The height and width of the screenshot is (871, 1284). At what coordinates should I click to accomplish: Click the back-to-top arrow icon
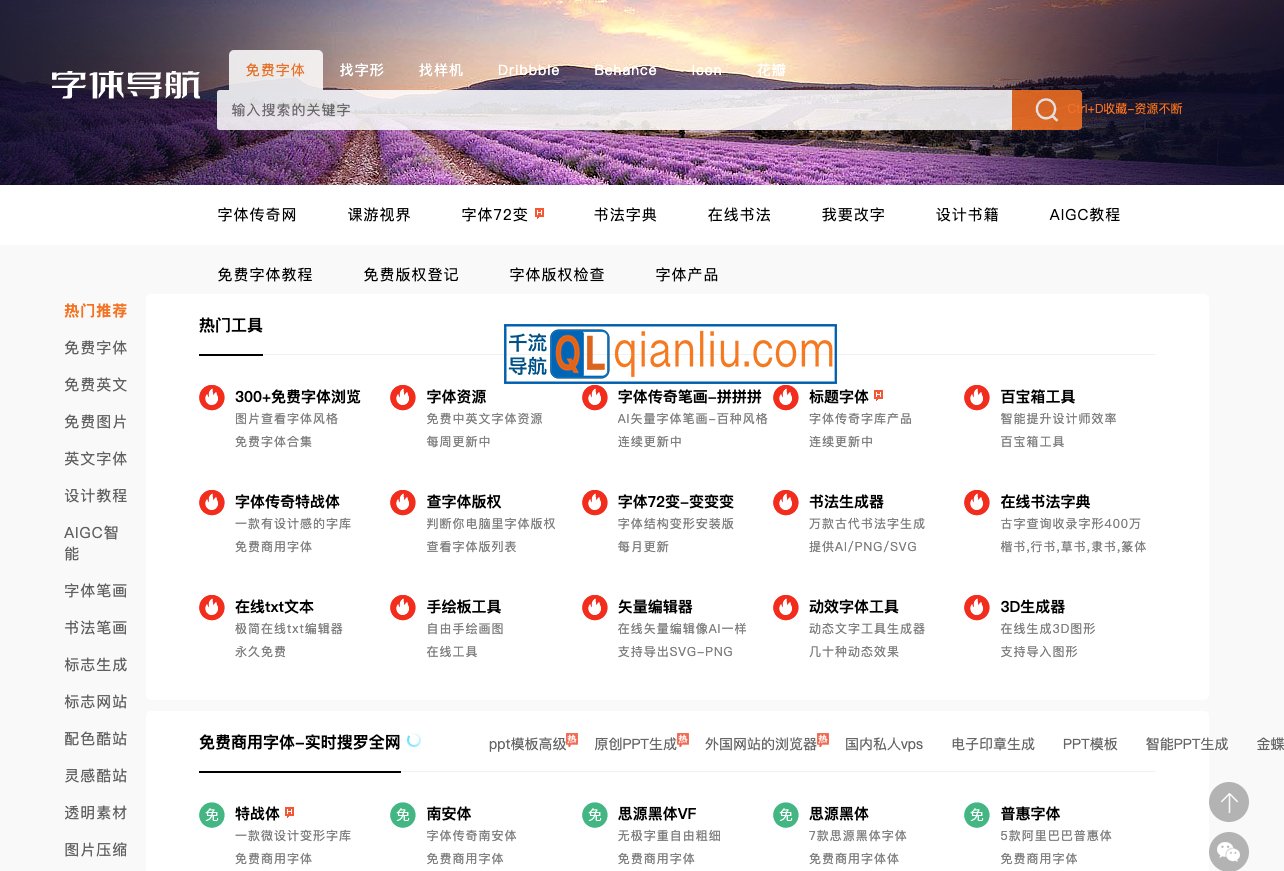point(1229,802)
